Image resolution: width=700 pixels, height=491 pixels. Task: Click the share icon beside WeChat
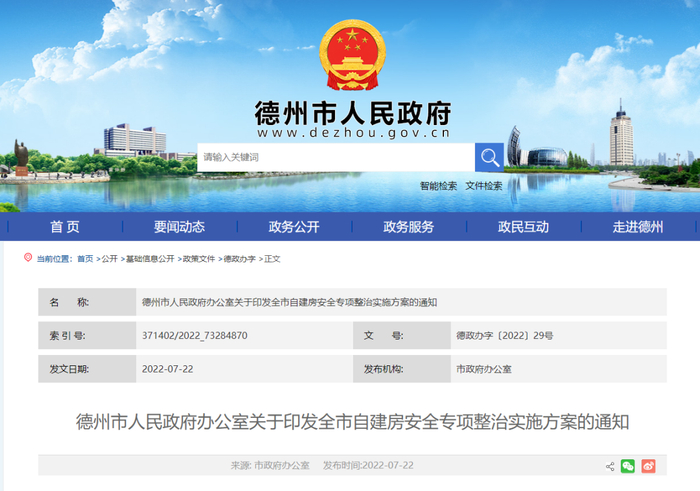(610, 466)
